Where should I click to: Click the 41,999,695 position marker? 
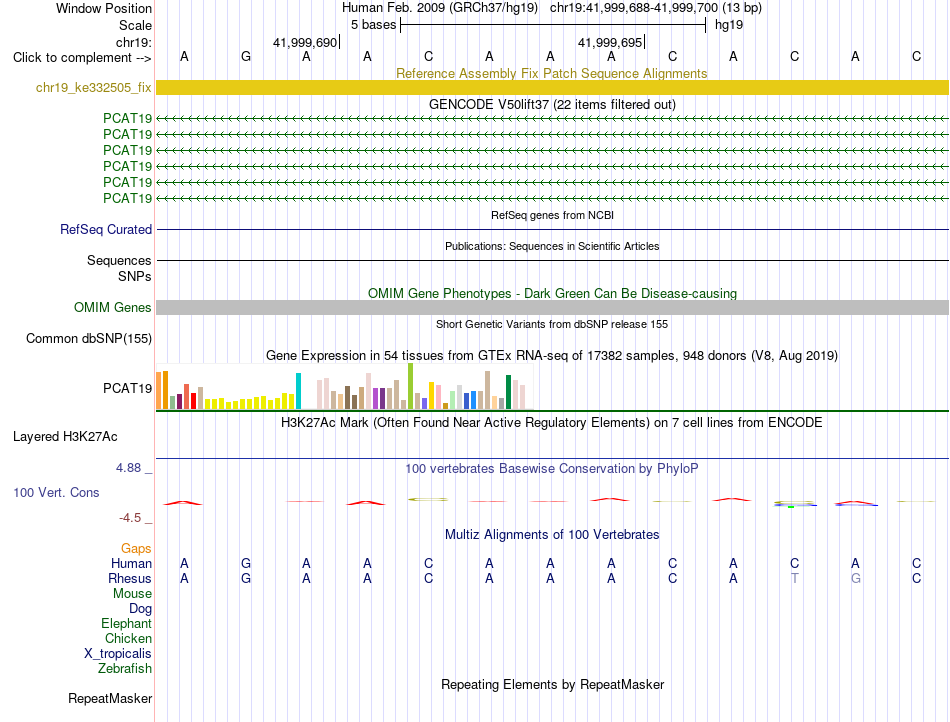tap(610, 42)
